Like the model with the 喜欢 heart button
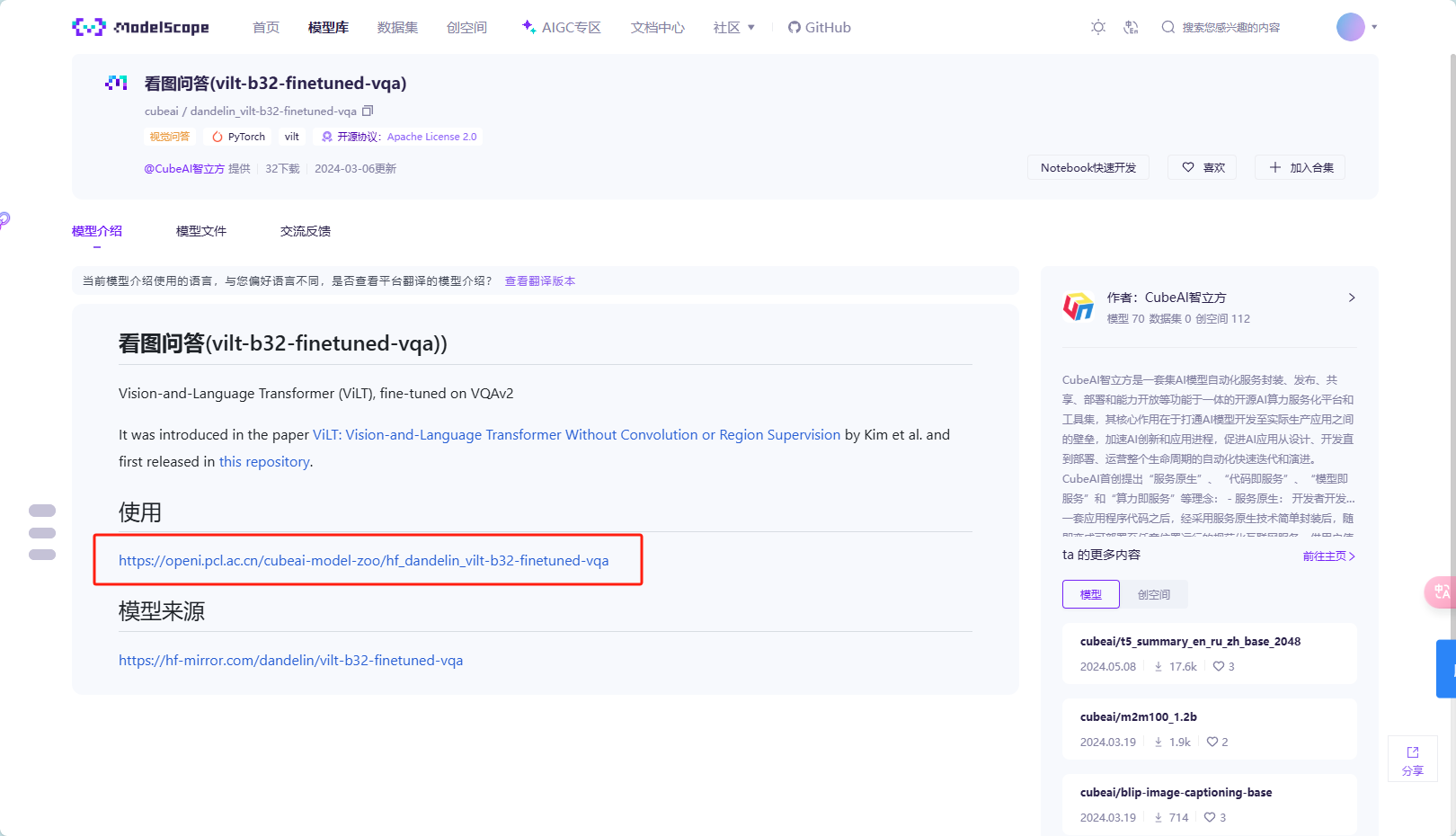1456x836 pixels. (x=1203, y=168)
